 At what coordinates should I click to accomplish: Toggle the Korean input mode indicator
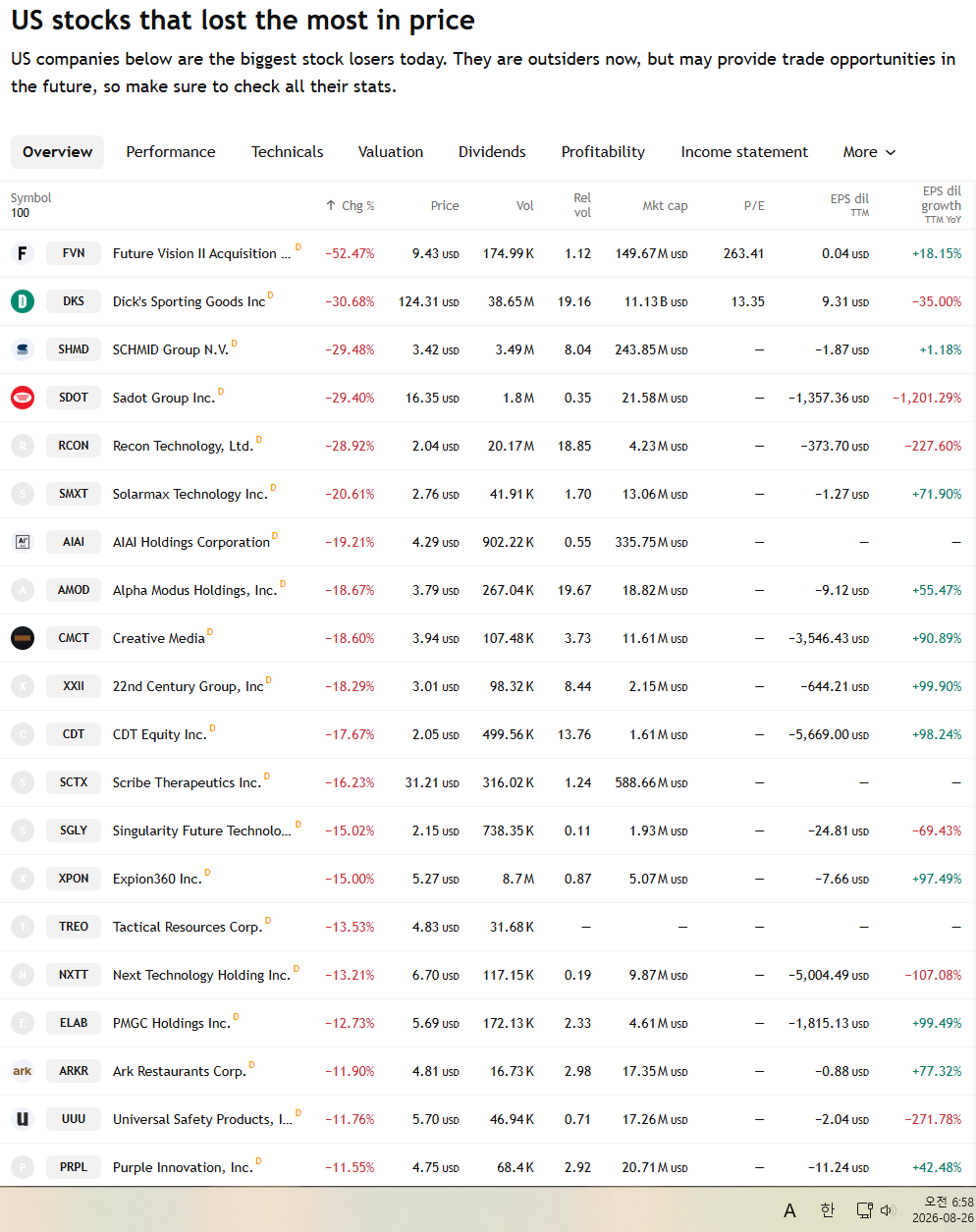point(828,1210)
